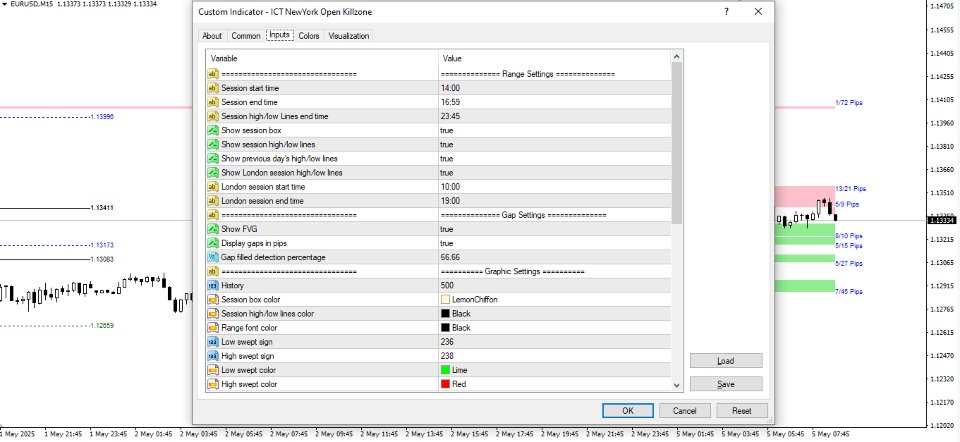
Task: Click the 1.12659 level label on chart
Action: coord(102,326)
